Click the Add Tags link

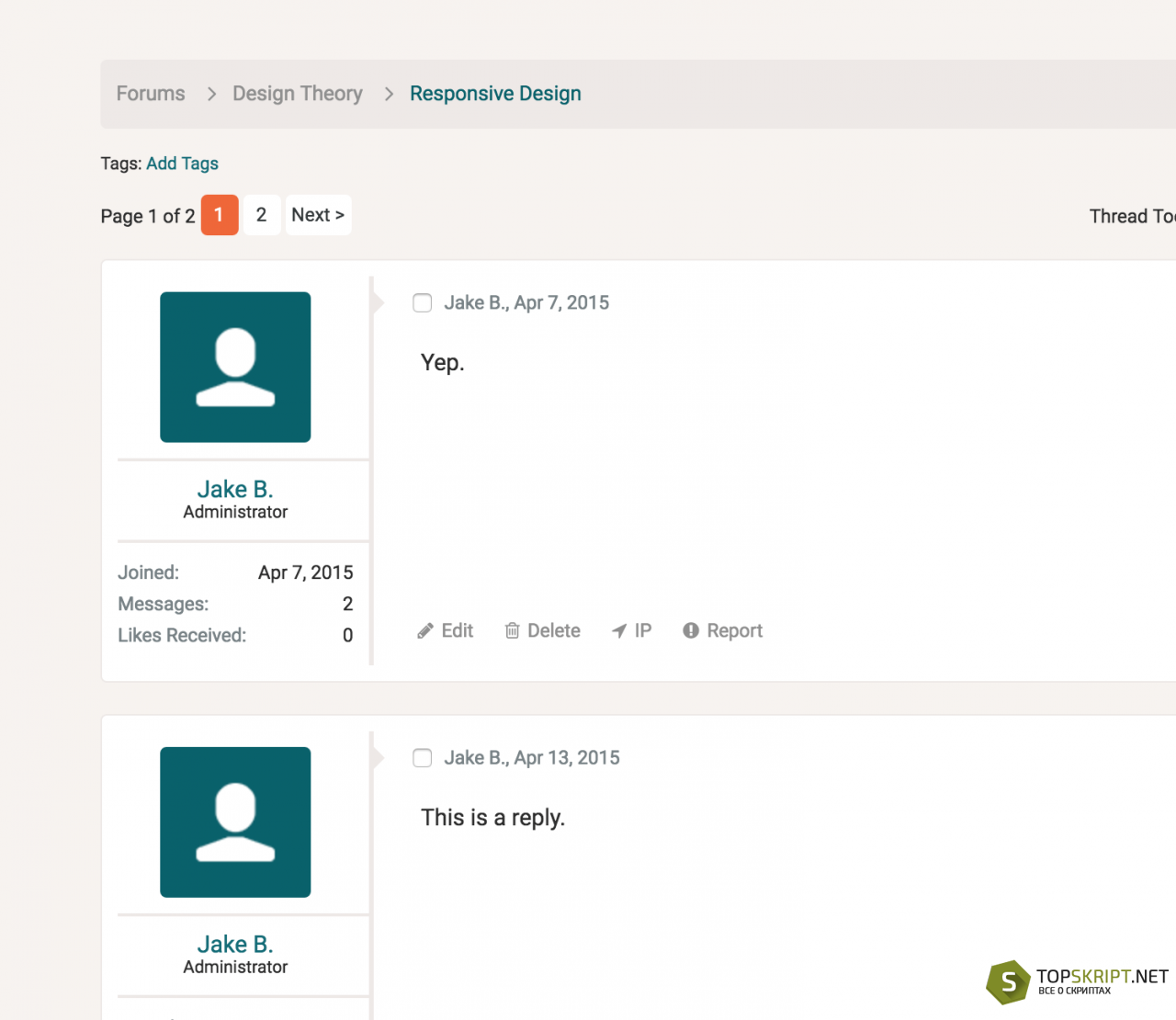[182, 164]
